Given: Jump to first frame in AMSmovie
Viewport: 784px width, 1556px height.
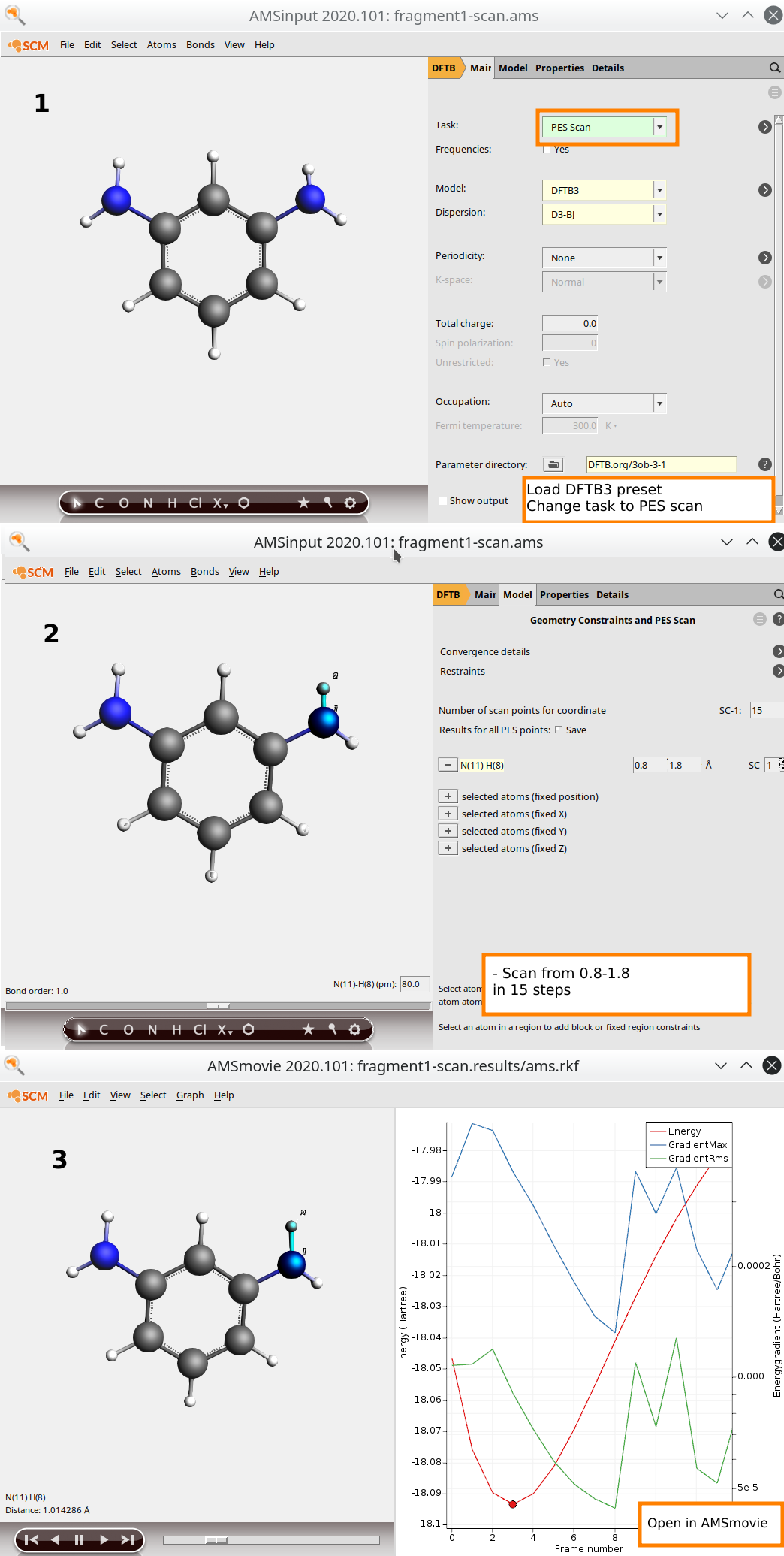Looking at the screenshot, I should tap(31, 1539).
